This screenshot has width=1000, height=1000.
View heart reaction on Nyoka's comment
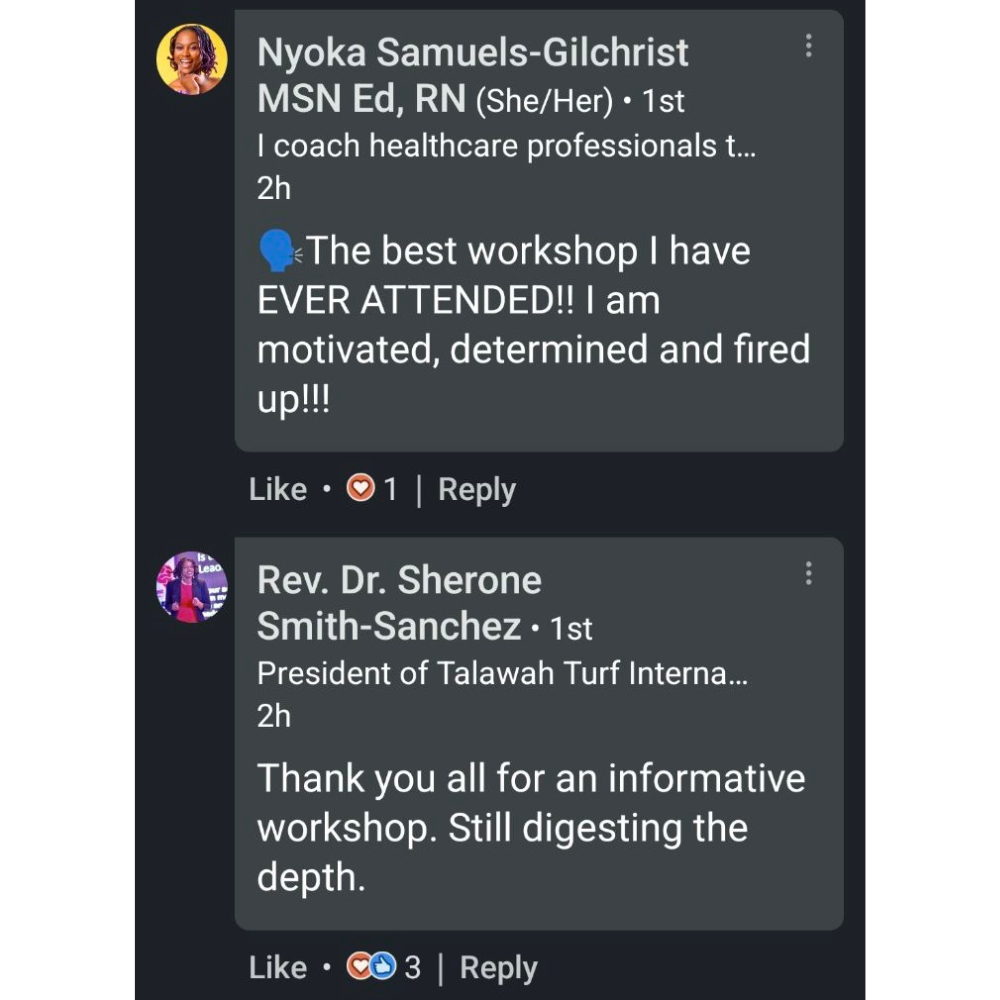(x=359, y=489)
